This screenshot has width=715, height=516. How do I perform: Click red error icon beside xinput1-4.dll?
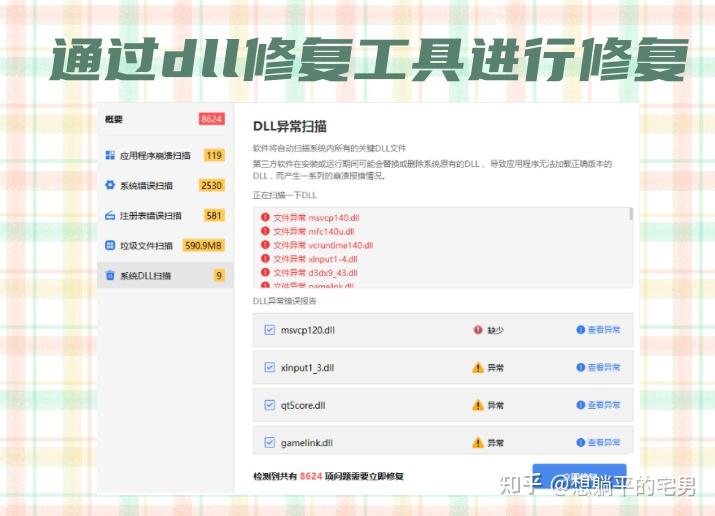point(265,258)
